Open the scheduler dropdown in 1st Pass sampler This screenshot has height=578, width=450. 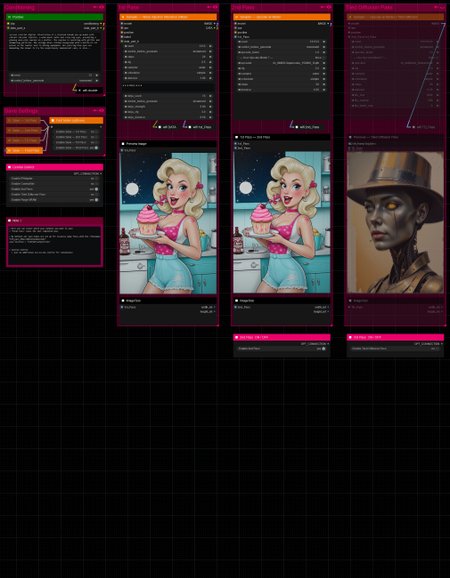click(x=168, y=73)
